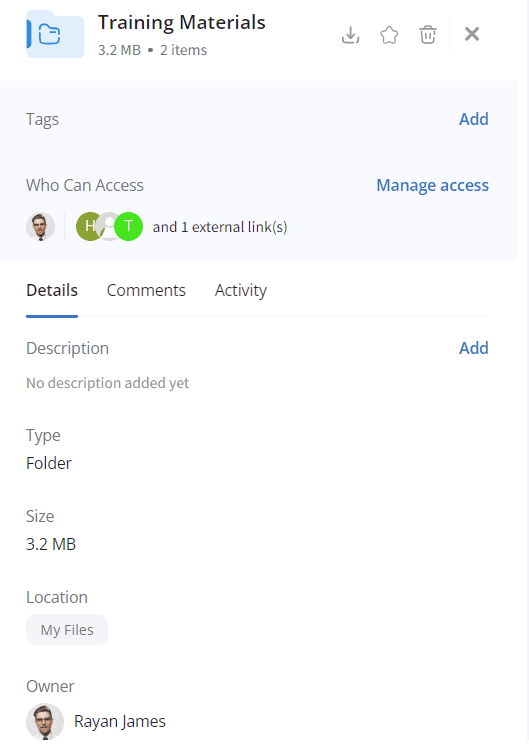Viewport: 529px width, 753px height.
Task: Click the gray anonymous user avatar
Action: coord(109,226)
